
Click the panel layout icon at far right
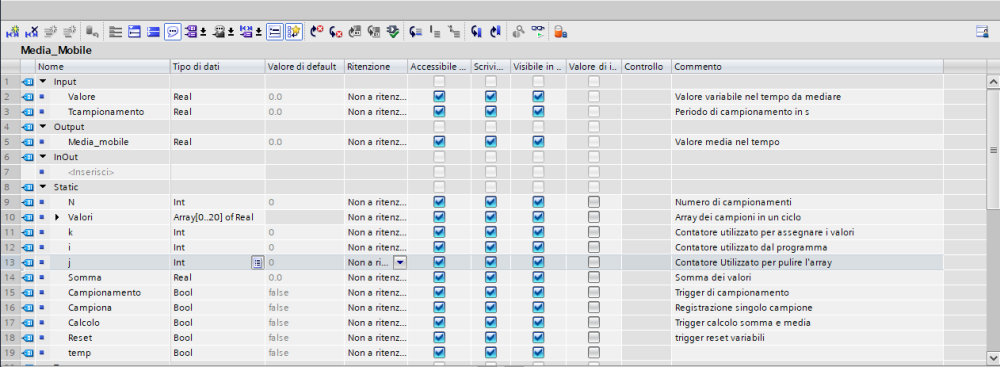point(982,31)
